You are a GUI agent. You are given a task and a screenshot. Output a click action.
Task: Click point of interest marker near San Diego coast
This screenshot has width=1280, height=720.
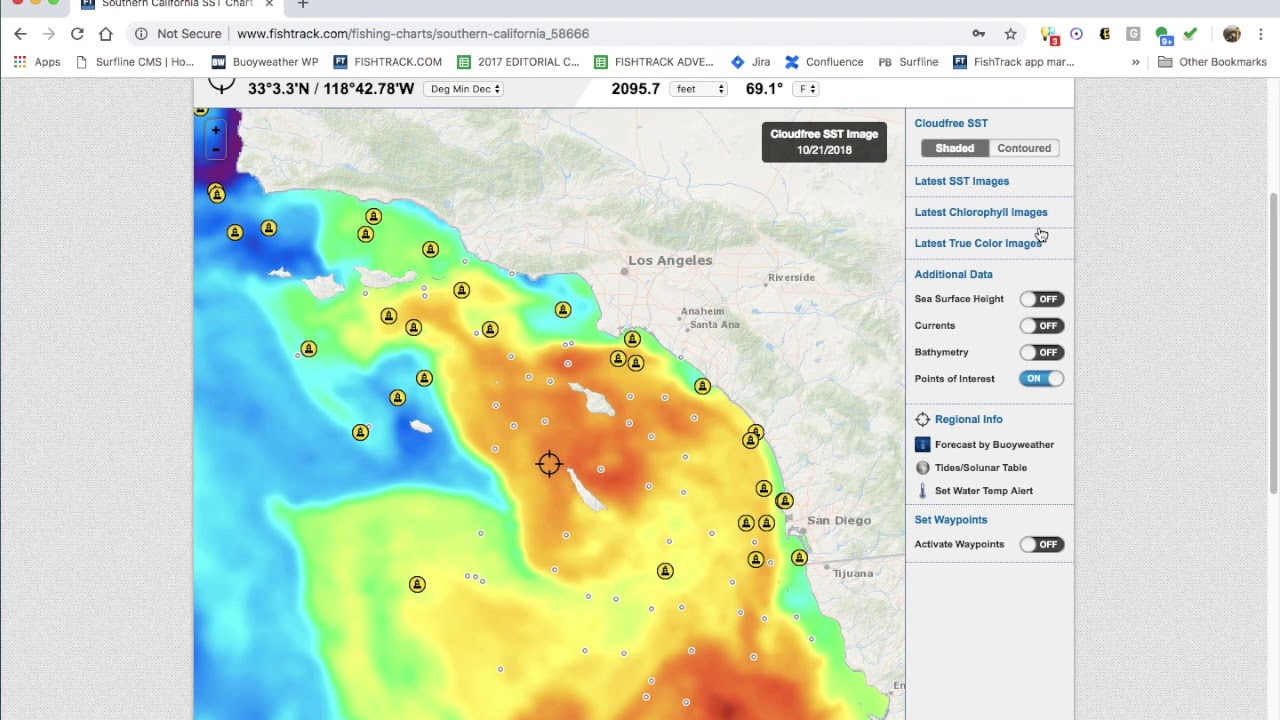(x=784, y=500)
